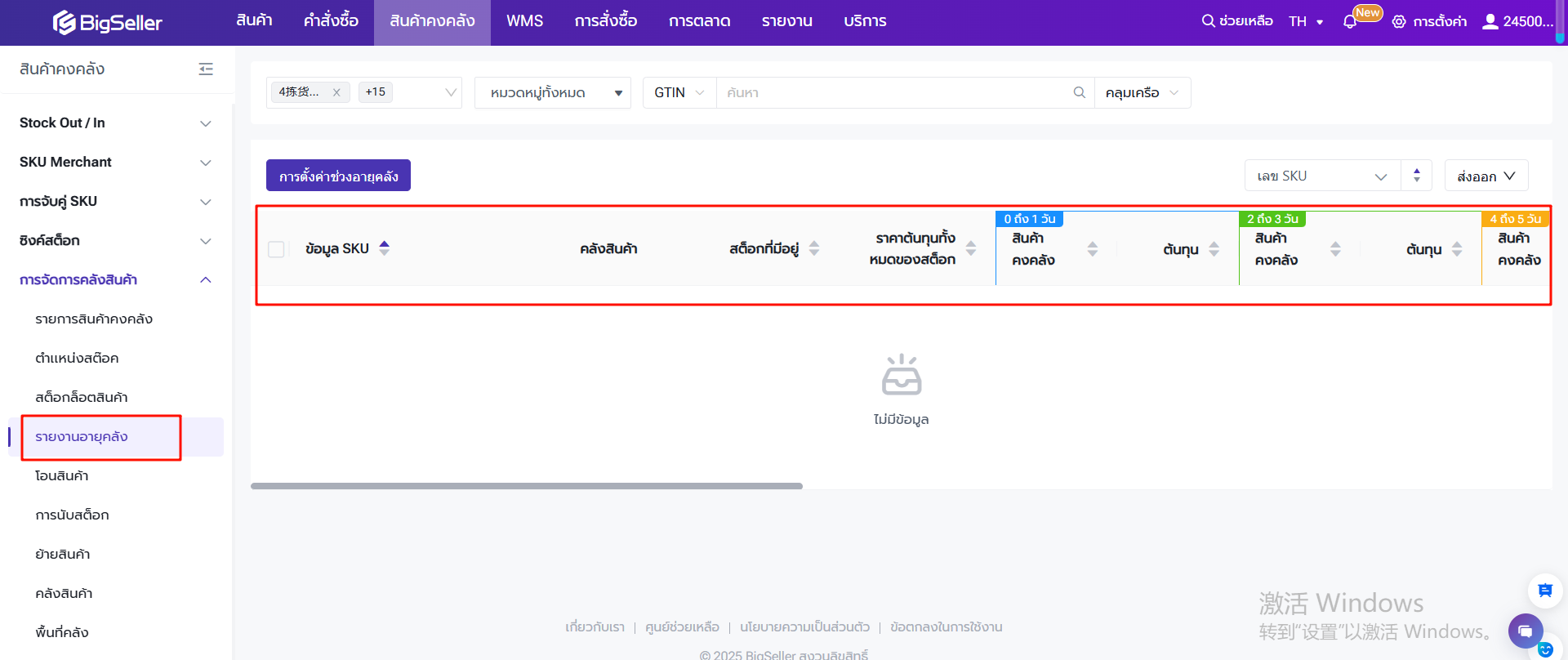
Task: Open settings gear icon
Action: (1399, 21)
